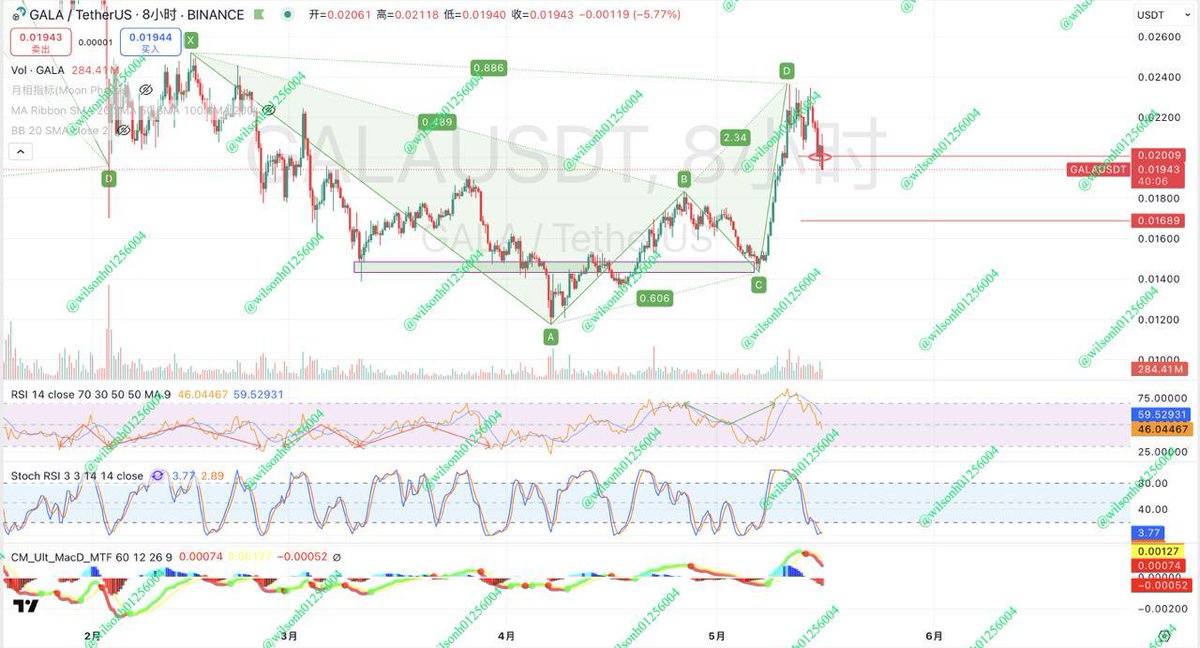Select the Vol · GALA indicator legend
Viewport: 1200px width, 648px height.
[x=38, y=70]
